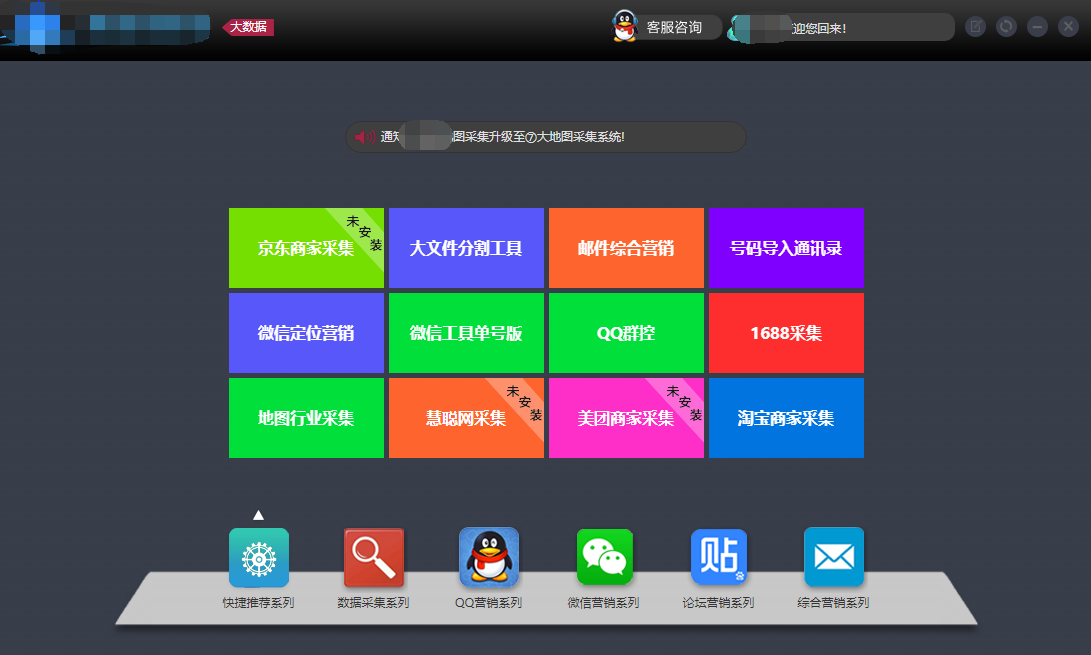Launch the QQ群控 tile
1091x655 pixels.
tap(626, 333)
